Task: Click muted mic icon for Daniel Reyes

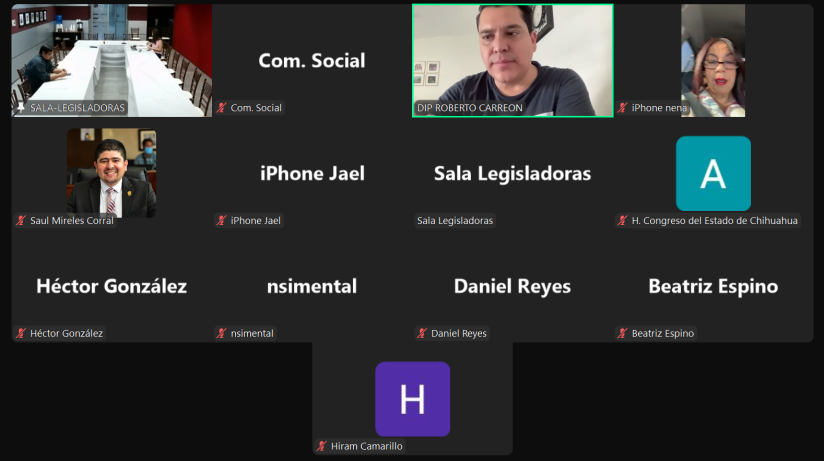Action: (422, 333)
